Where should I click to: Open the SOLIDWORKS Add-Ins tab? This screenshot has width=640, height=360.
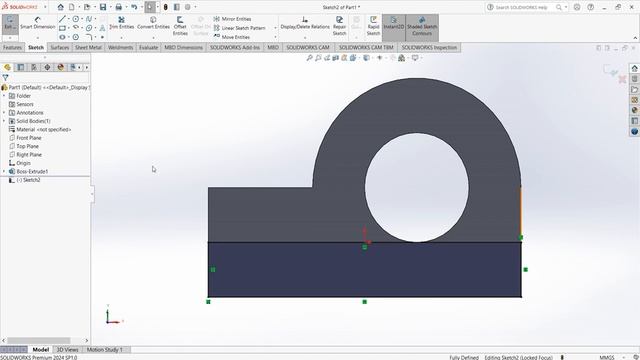[235, 47]
